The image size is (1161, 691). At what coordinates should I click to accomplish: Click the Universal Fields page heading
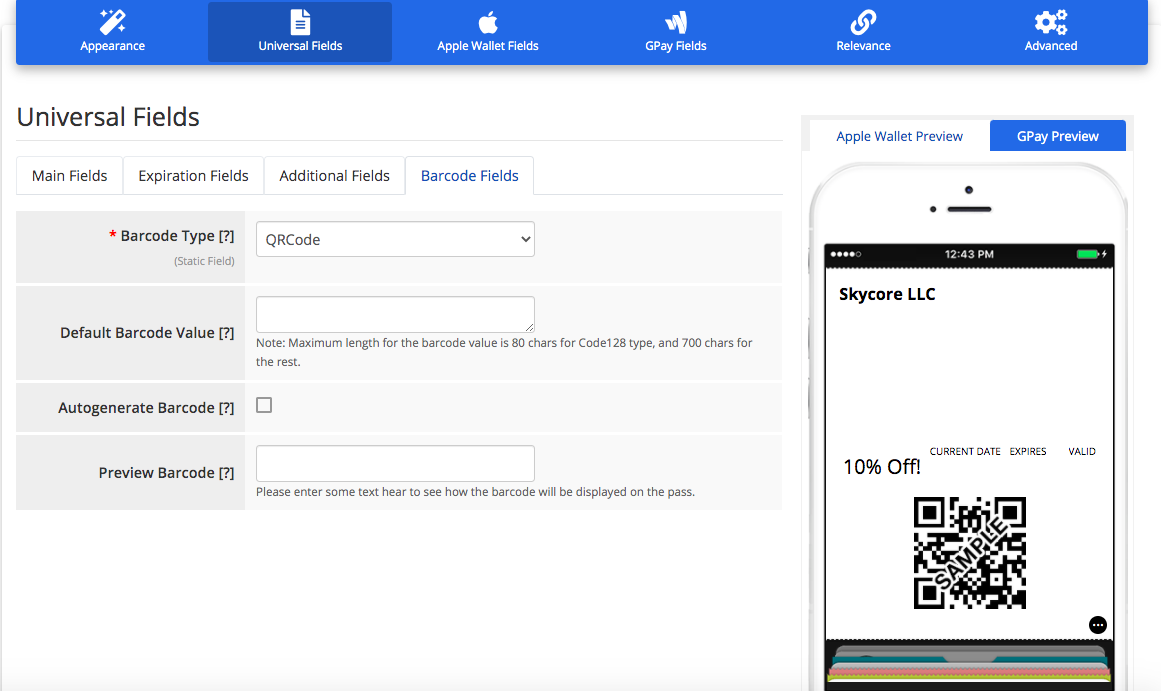[108, 117]
